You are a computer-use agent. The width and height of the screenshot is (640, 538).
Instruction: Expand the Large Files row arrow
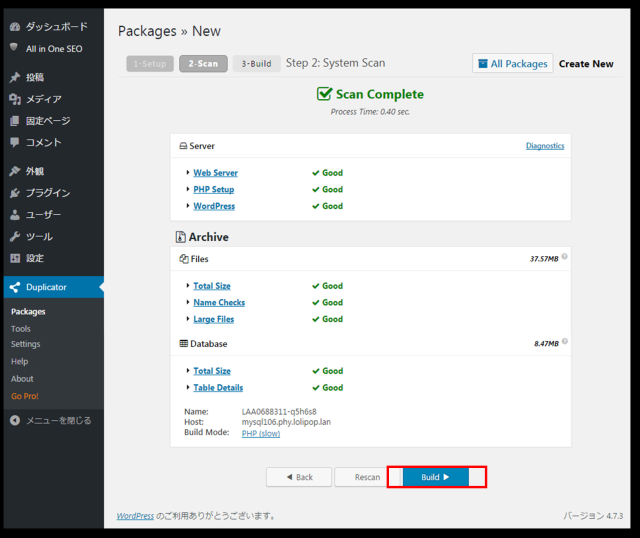point(188,318)
